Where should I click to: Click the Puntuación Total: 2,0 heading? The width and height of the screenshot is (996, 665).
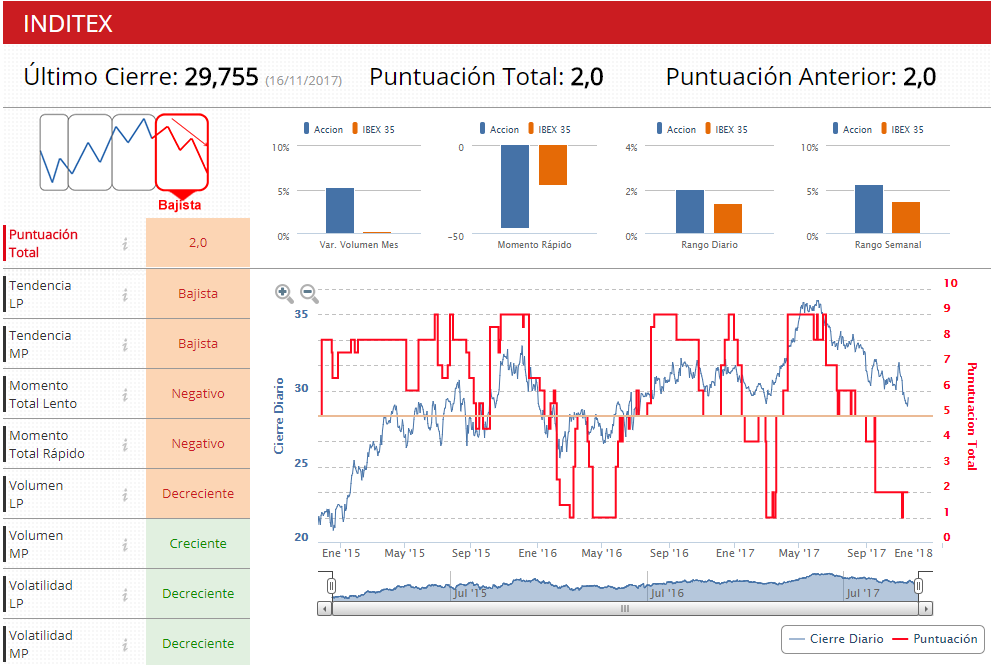click(x=486, y=77)
